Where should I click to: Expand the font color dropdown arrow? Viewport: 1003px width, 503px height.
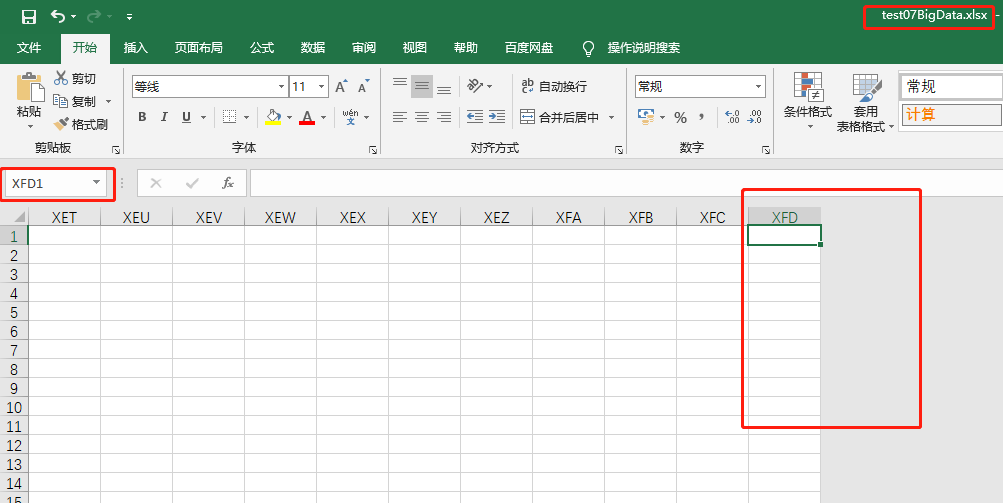click(x=323, y=118)
